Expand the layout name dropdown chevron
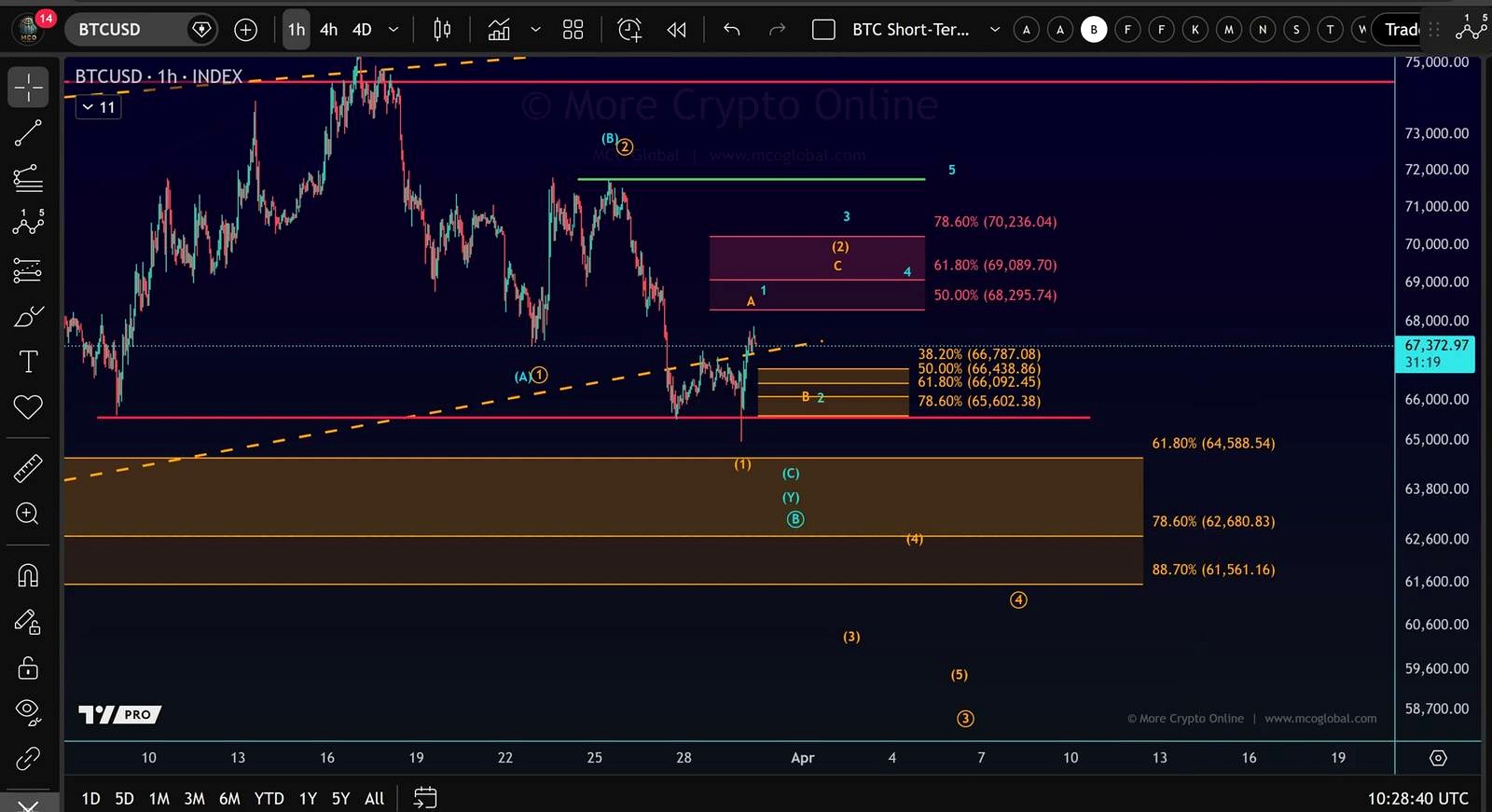The width and height of the screenshot is (1492, 812). [x=994, y=30]
